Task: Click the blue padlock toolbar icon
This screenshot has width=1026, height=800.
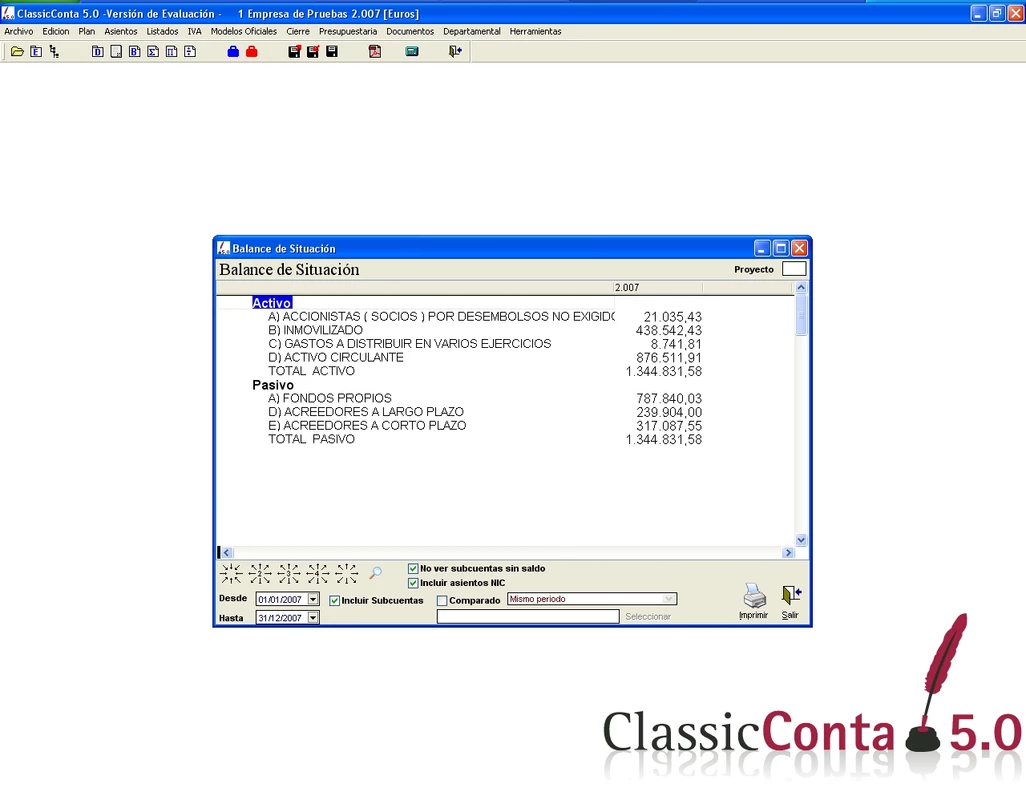Action: pyautogui.click(x=233, y=52)
